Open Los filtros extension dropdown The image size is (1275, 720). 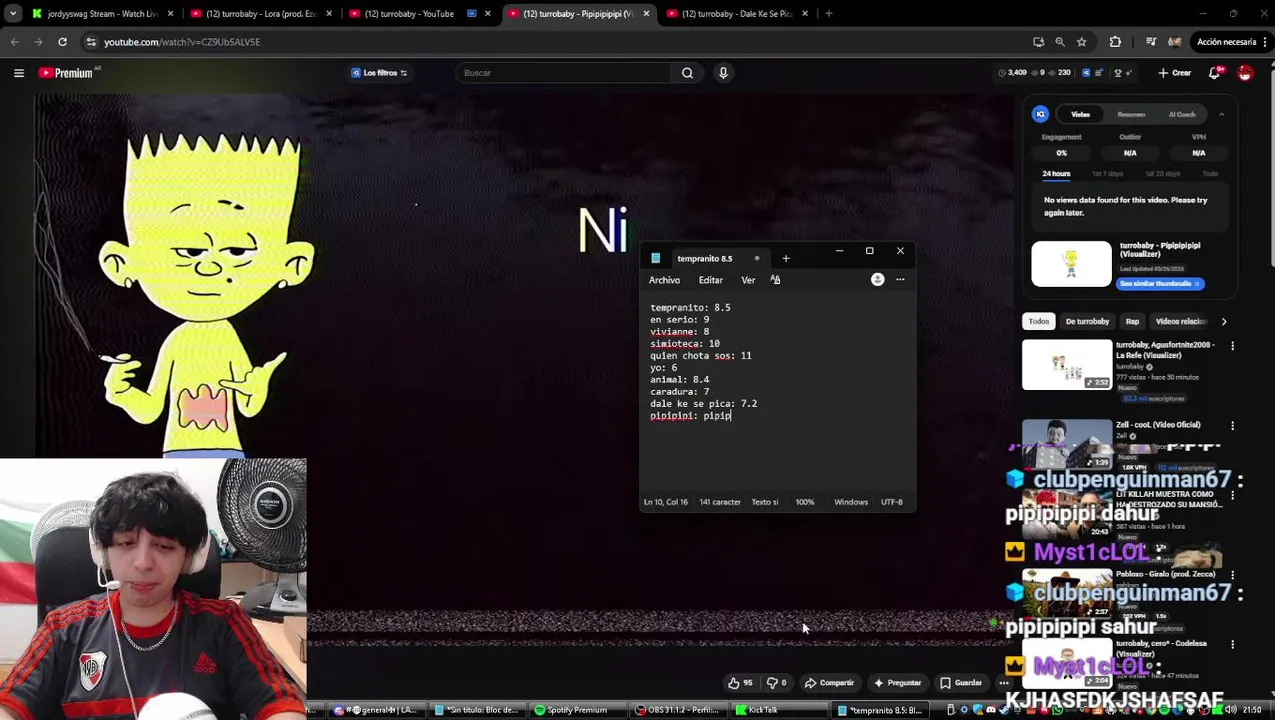pos(379,73)
